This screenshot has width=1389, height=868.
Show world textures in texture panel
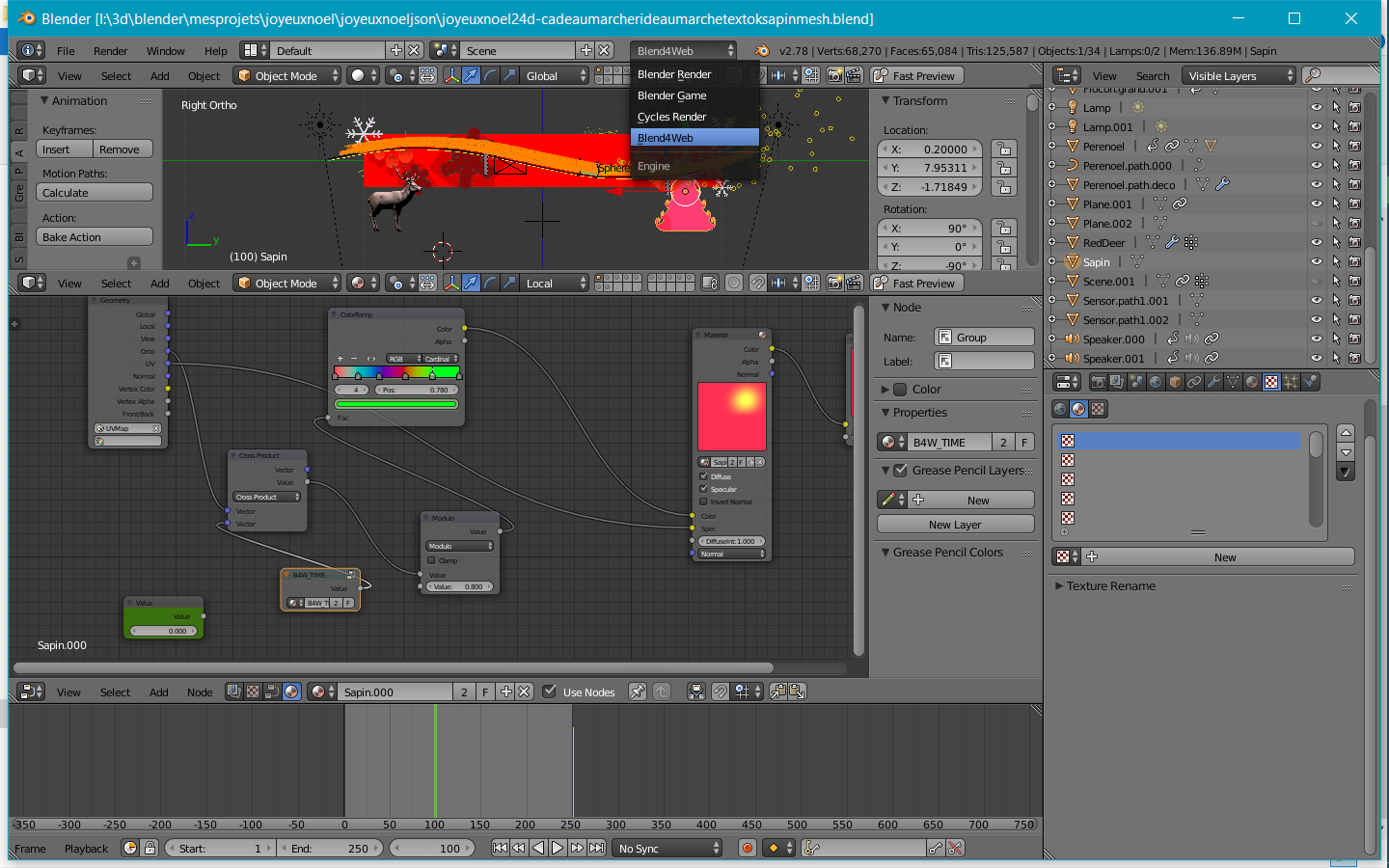pyautogui.click(x=1060, y=409)
